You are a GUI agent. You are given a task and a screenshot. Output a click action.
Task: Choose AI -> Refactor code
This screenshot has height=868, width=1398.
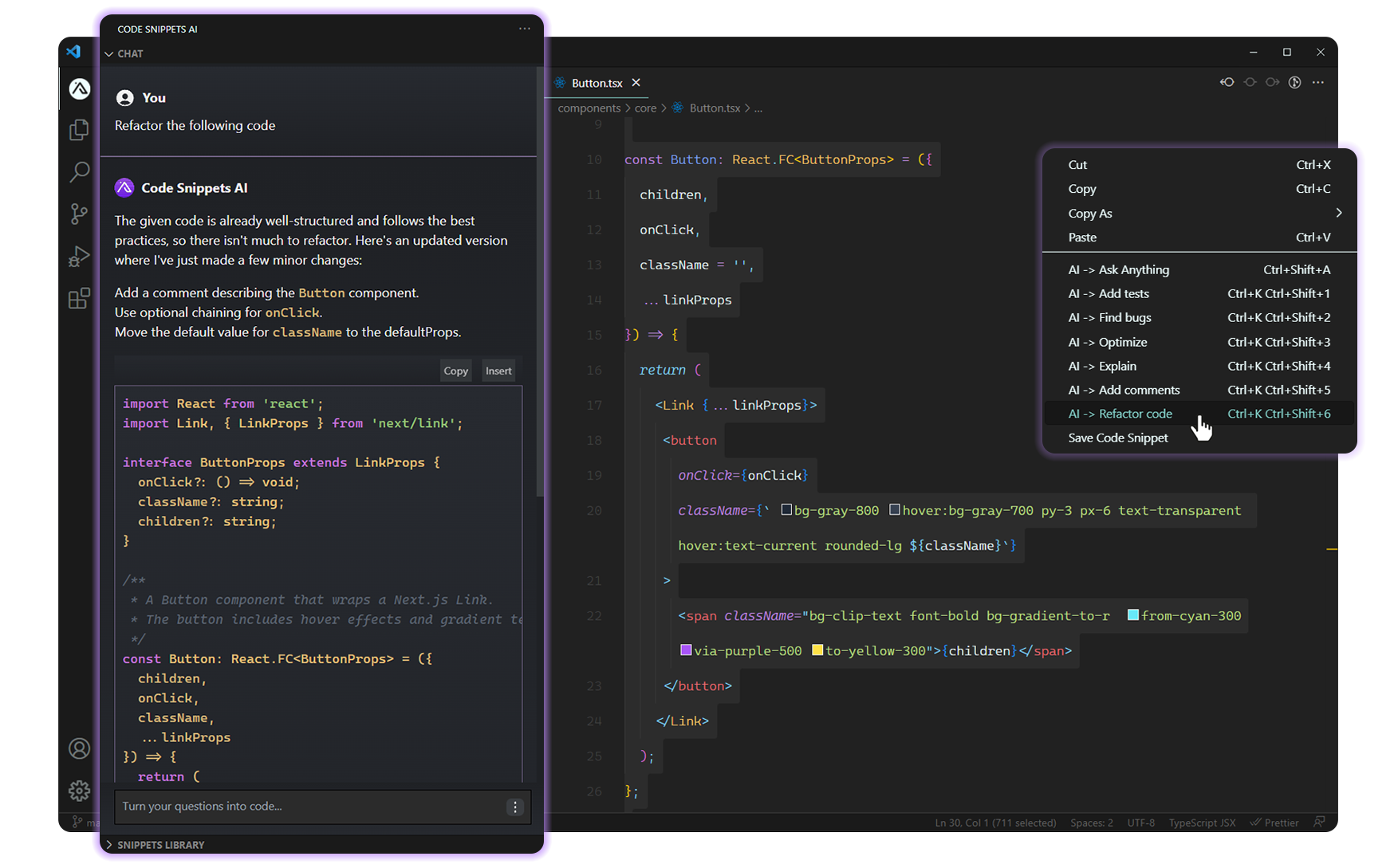(x=1199, y=414)
